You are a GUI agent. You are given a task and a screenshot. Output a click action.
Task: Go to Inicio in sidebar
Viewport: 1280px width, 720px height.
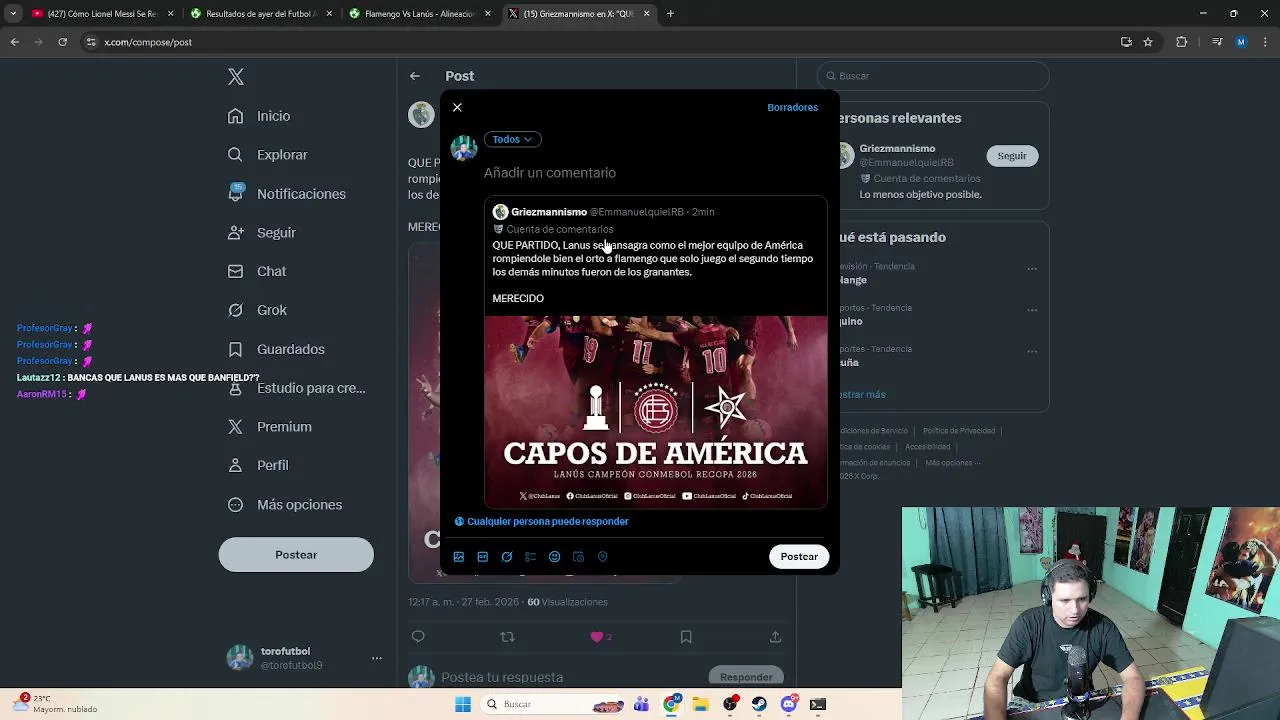(x=260, y=116)
